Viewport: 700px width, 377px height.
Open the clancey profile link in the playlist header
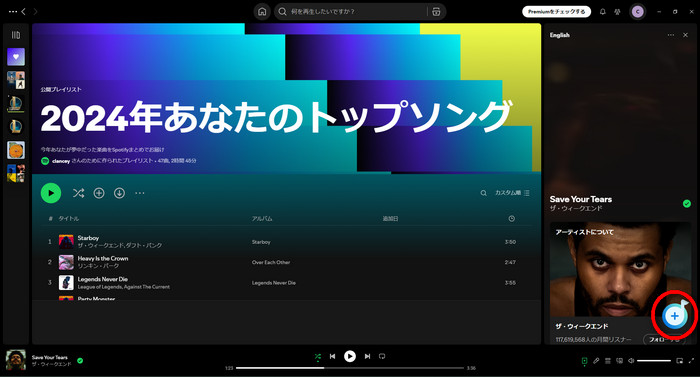pyautogui.click(x=61, y=161)
